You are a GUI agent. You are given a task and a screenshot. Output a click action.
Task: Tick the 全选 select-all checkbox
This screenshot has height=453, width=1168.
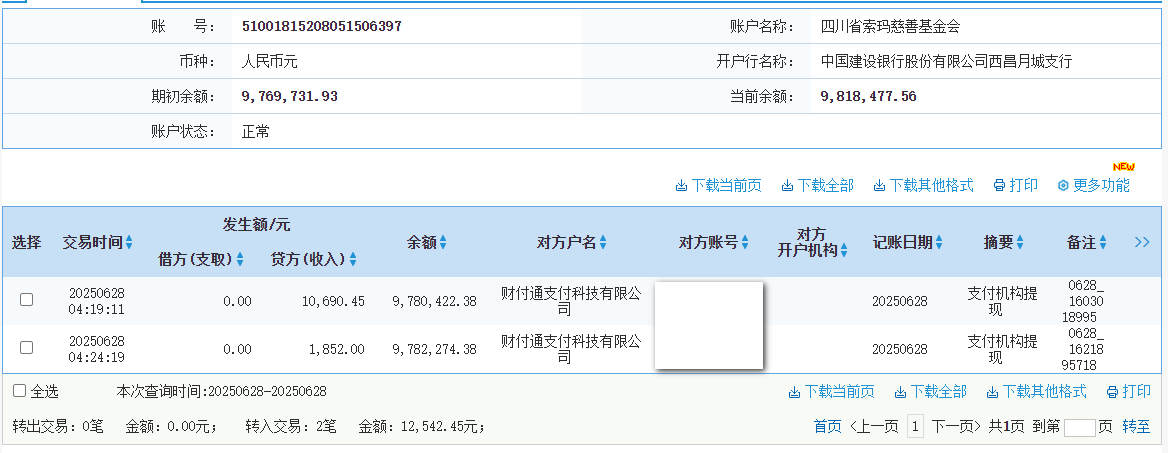tap(19, 391)
